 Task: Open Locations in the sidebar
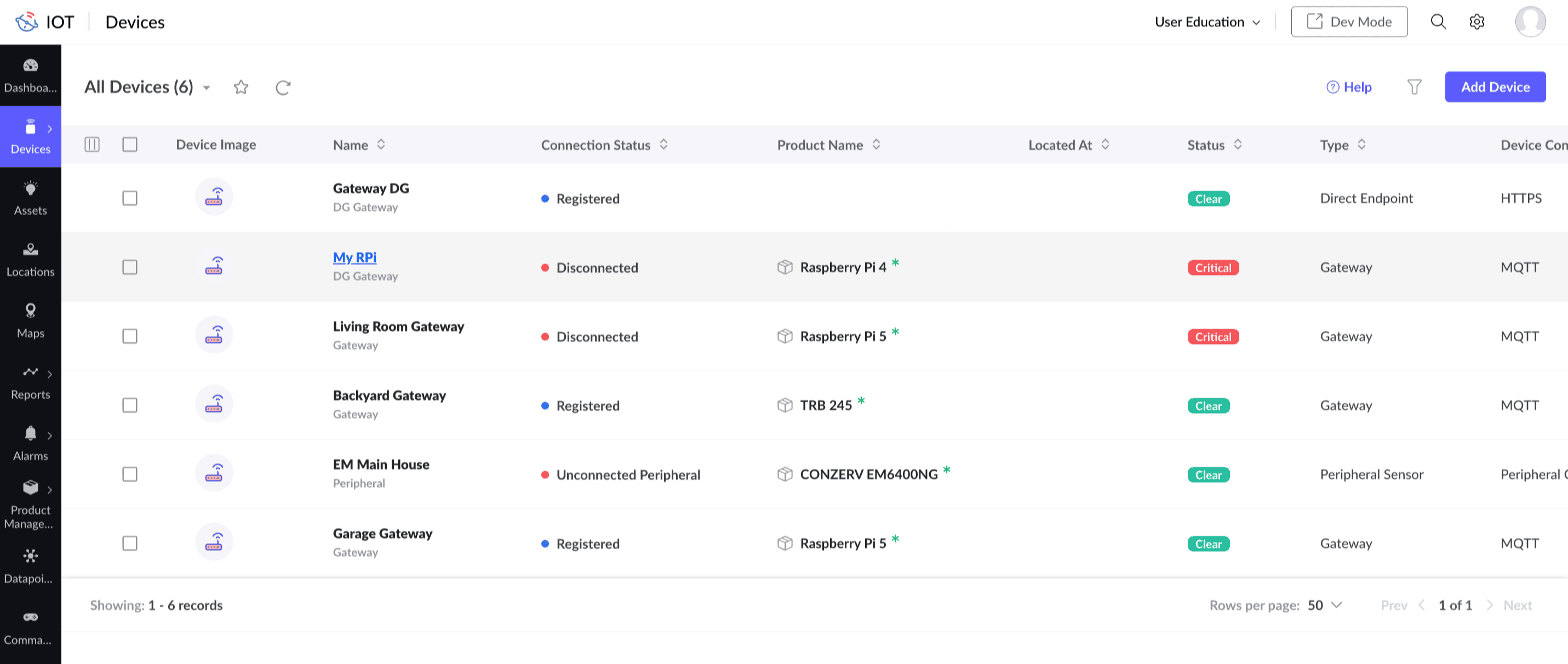tap(31, 259)
